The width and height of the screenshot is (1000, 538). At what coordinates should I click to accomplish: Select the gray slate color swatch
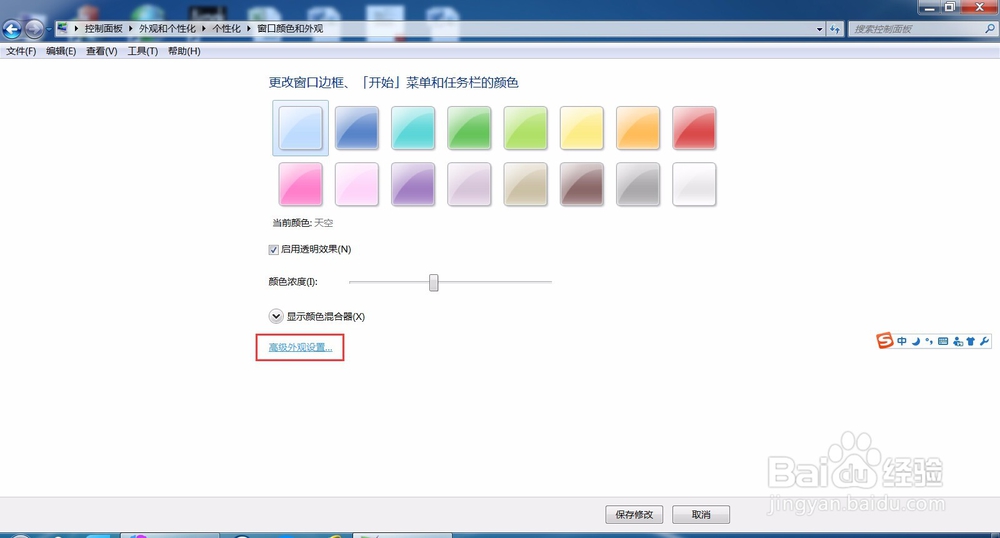pos(638,184)
